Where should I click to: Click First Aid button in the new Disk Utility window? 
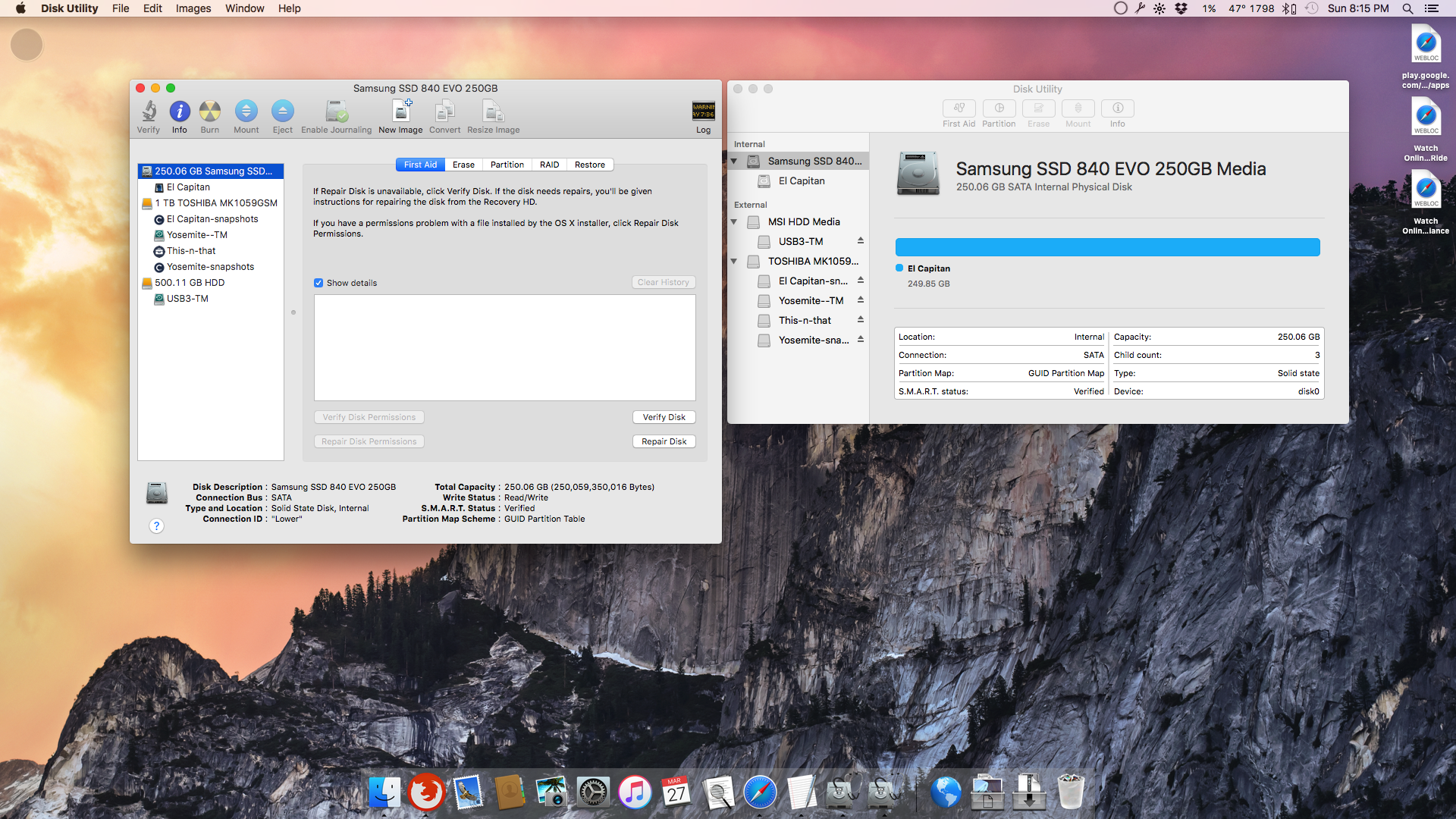959,108
